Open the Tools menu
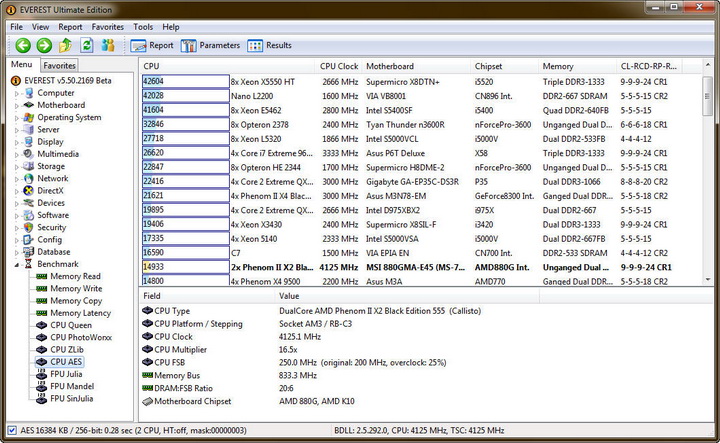Viewport: 720px width, 443px height. click(x=143, y=27)
